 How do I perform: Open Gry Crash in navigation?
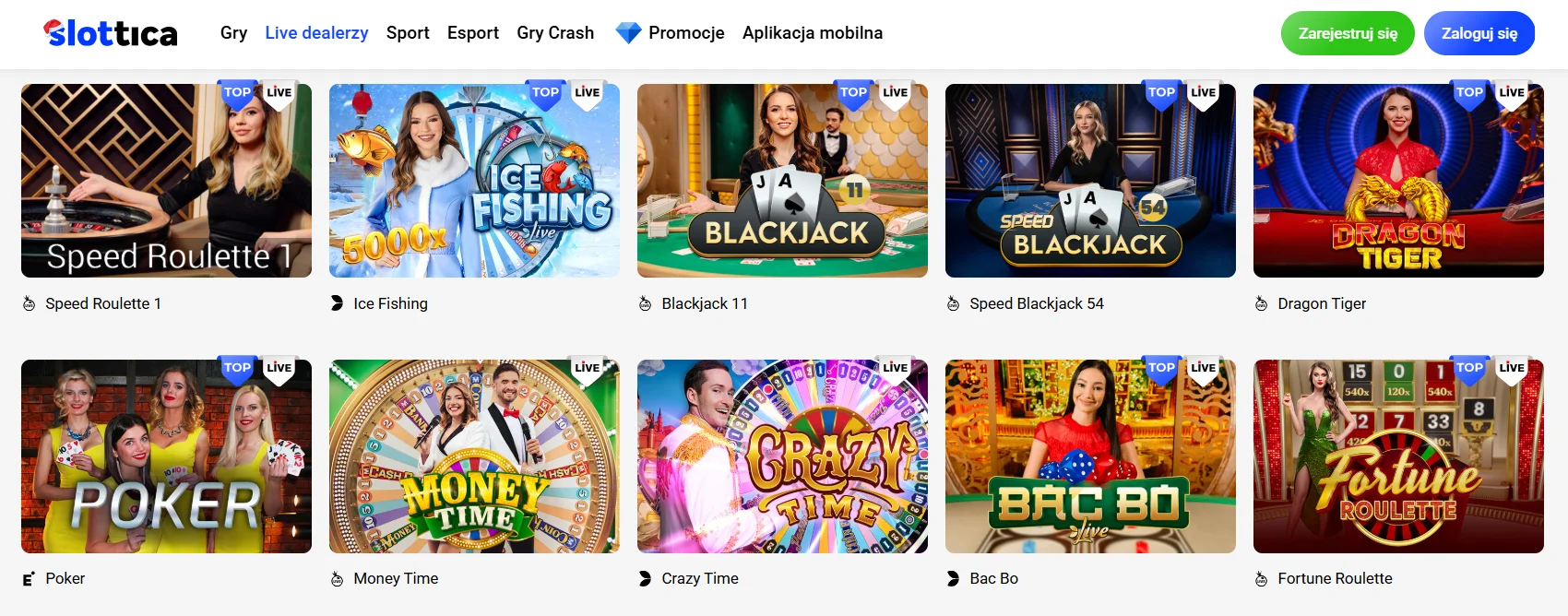tap(555, 33)
